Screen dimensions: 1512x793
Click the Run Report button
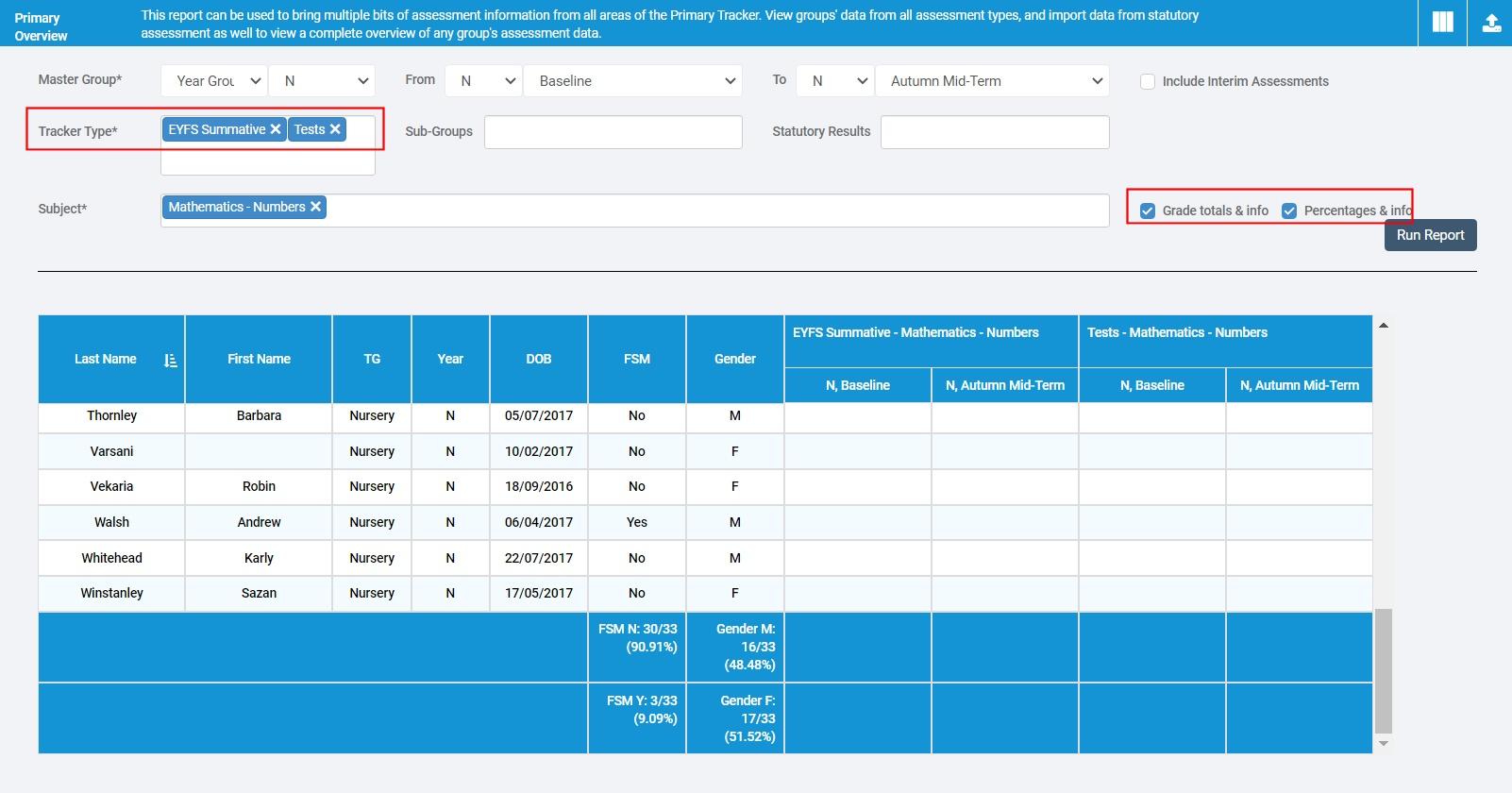click(1430, 235)
